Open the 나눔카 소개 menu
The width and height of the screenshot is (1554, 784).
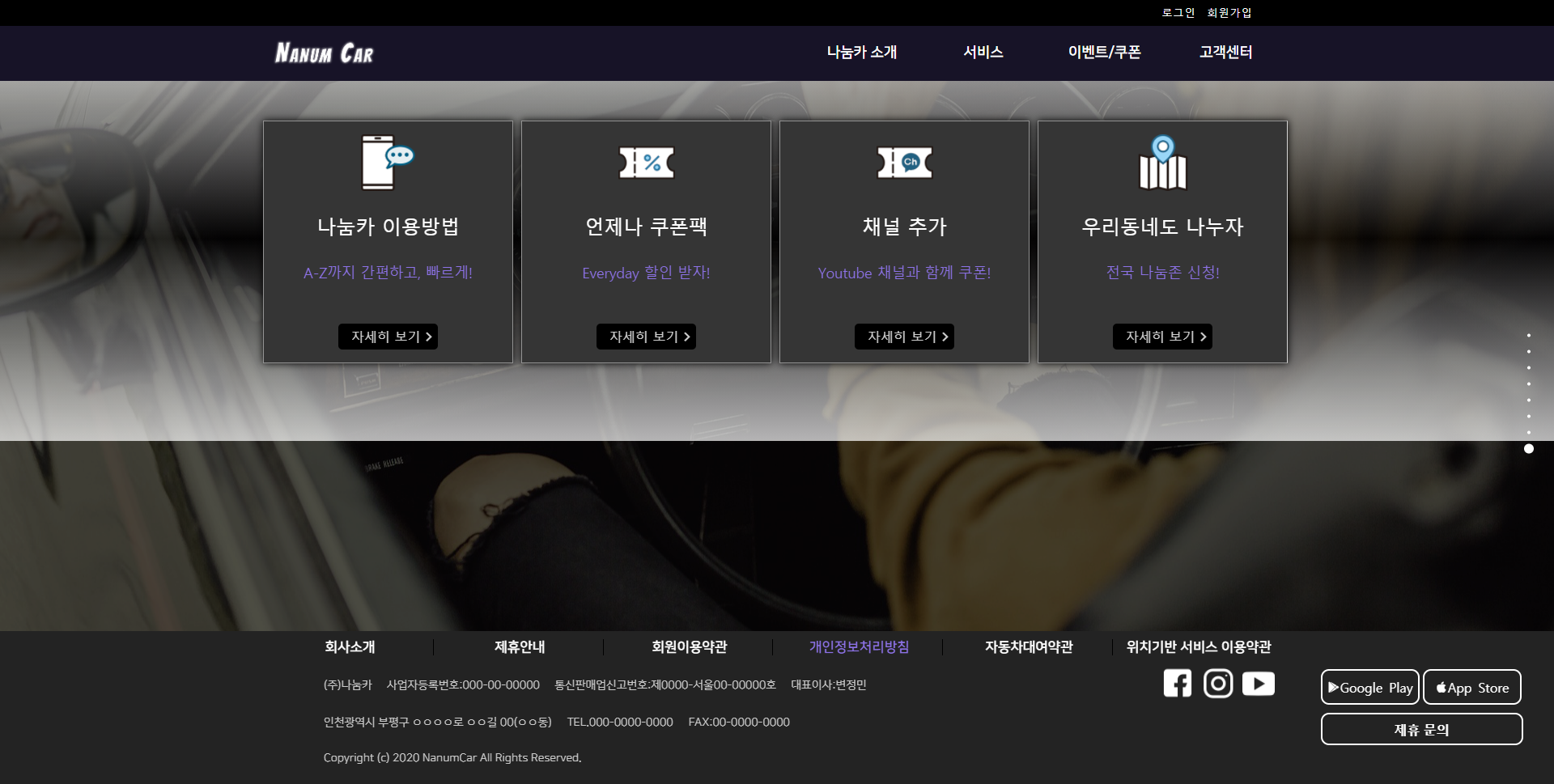tap(861, 53)
